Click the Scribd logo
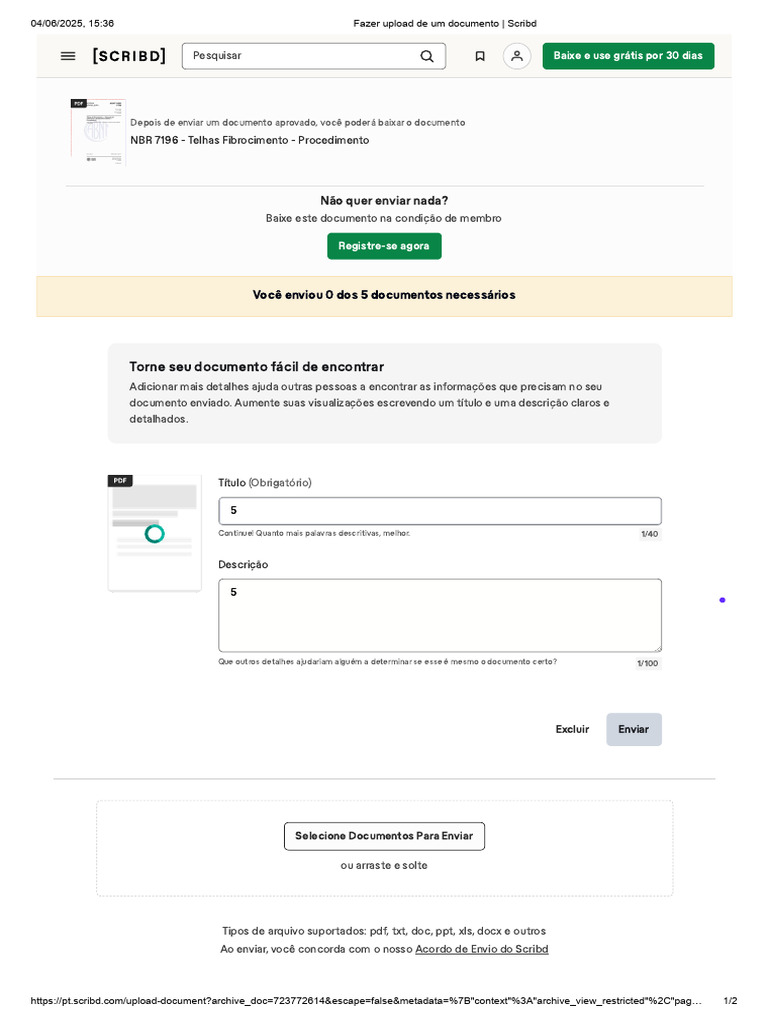 (x=129, y=56)
